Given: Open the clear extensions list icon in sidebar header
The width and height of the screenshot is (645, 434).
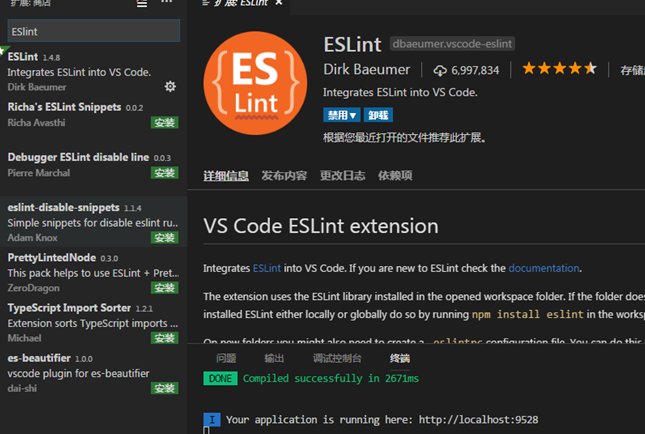Looking at the screenshot, I should coord(142,3).
